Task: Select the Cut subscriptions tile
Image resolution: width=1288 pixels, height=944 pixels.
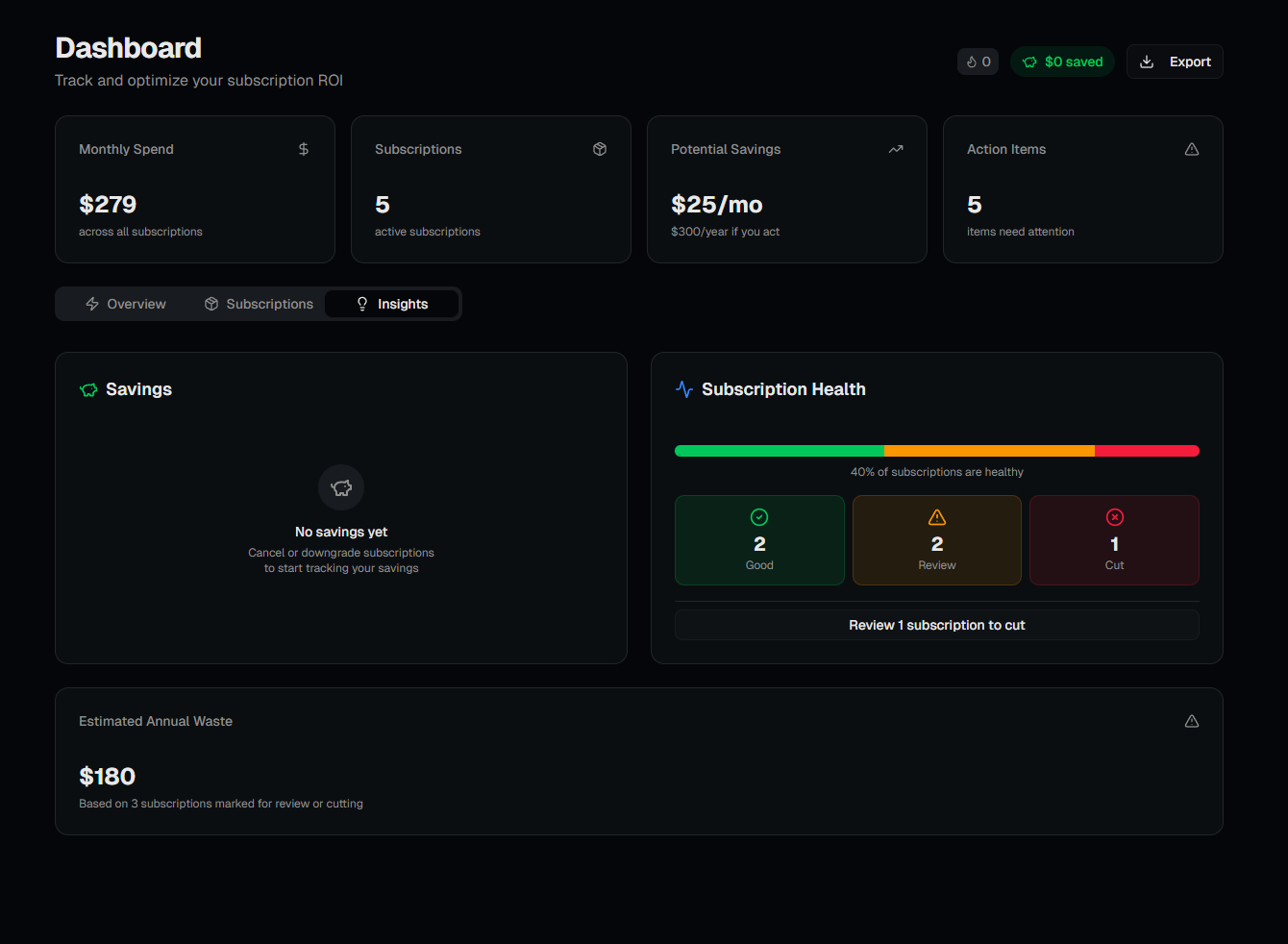Action: [x=1114, y=540]
